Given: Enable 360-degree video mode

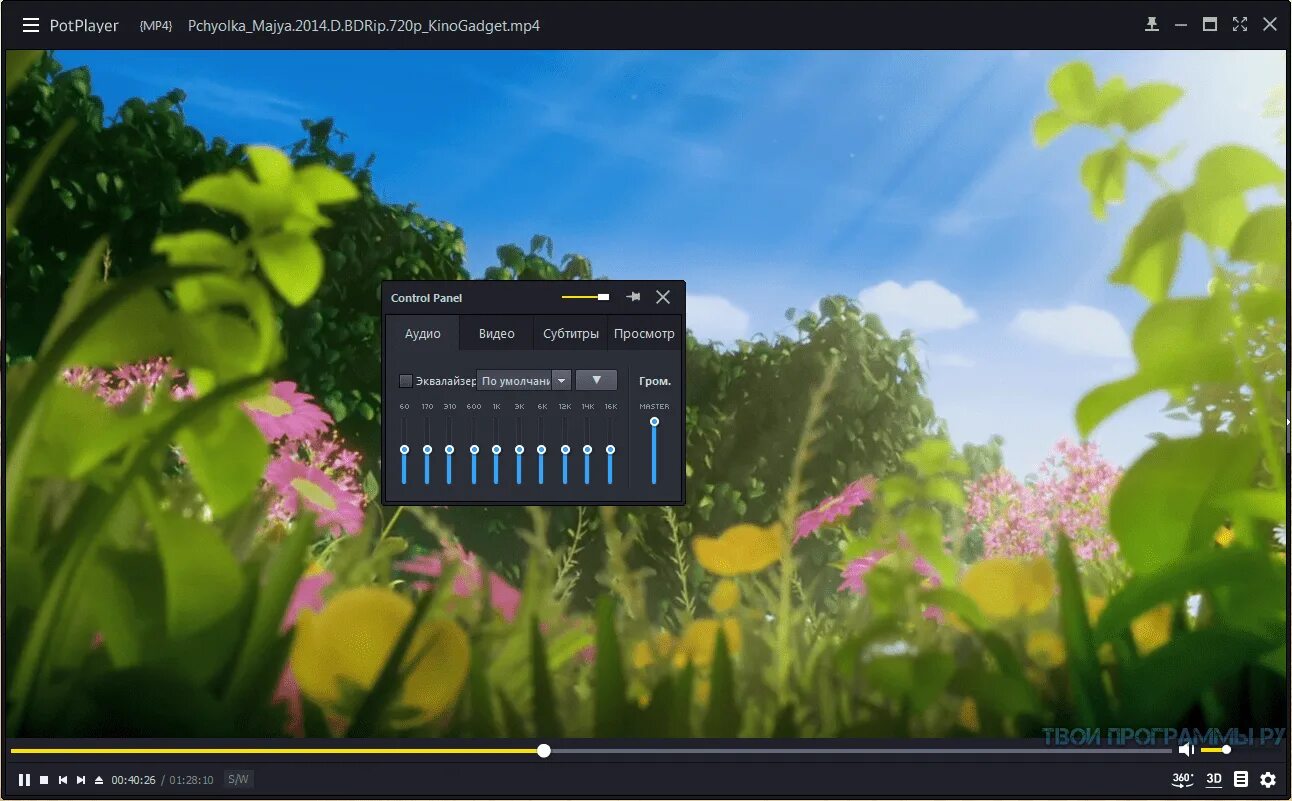Looking at the screenshot, I should pyautogui.click(x=1182, y=779).
